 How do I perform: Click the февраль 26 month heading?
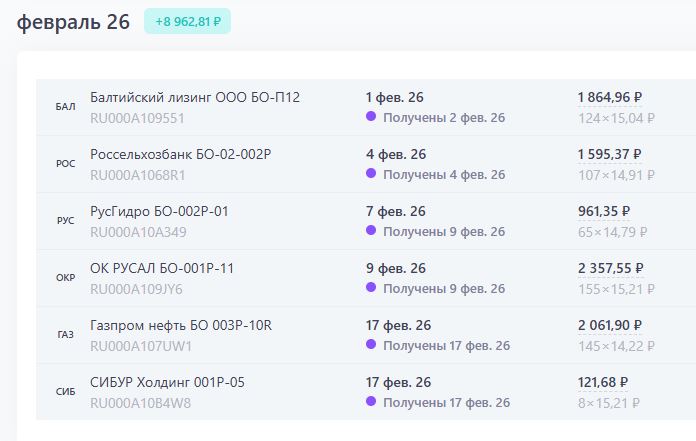(x=73, y=22)
